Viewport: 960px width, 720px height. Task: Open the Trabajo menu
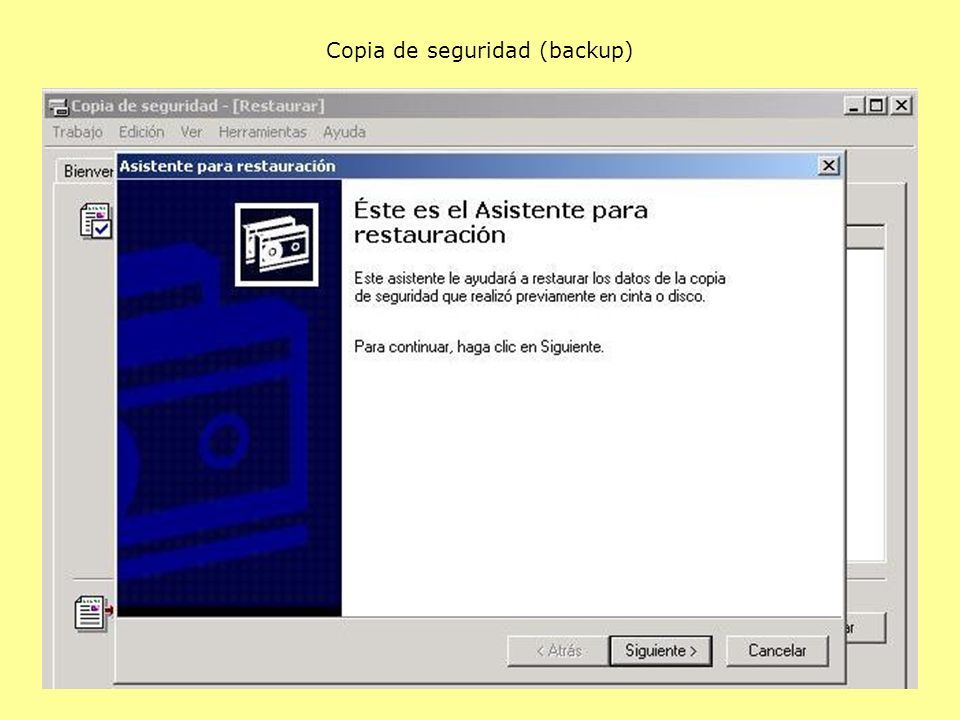point(77,132)
